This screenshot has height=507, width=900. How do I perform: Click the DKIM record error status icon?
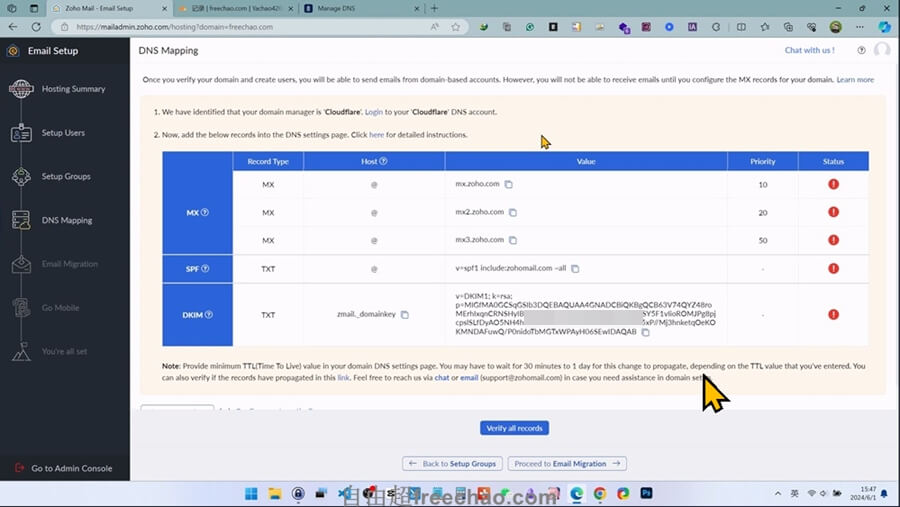coord(833,315)
